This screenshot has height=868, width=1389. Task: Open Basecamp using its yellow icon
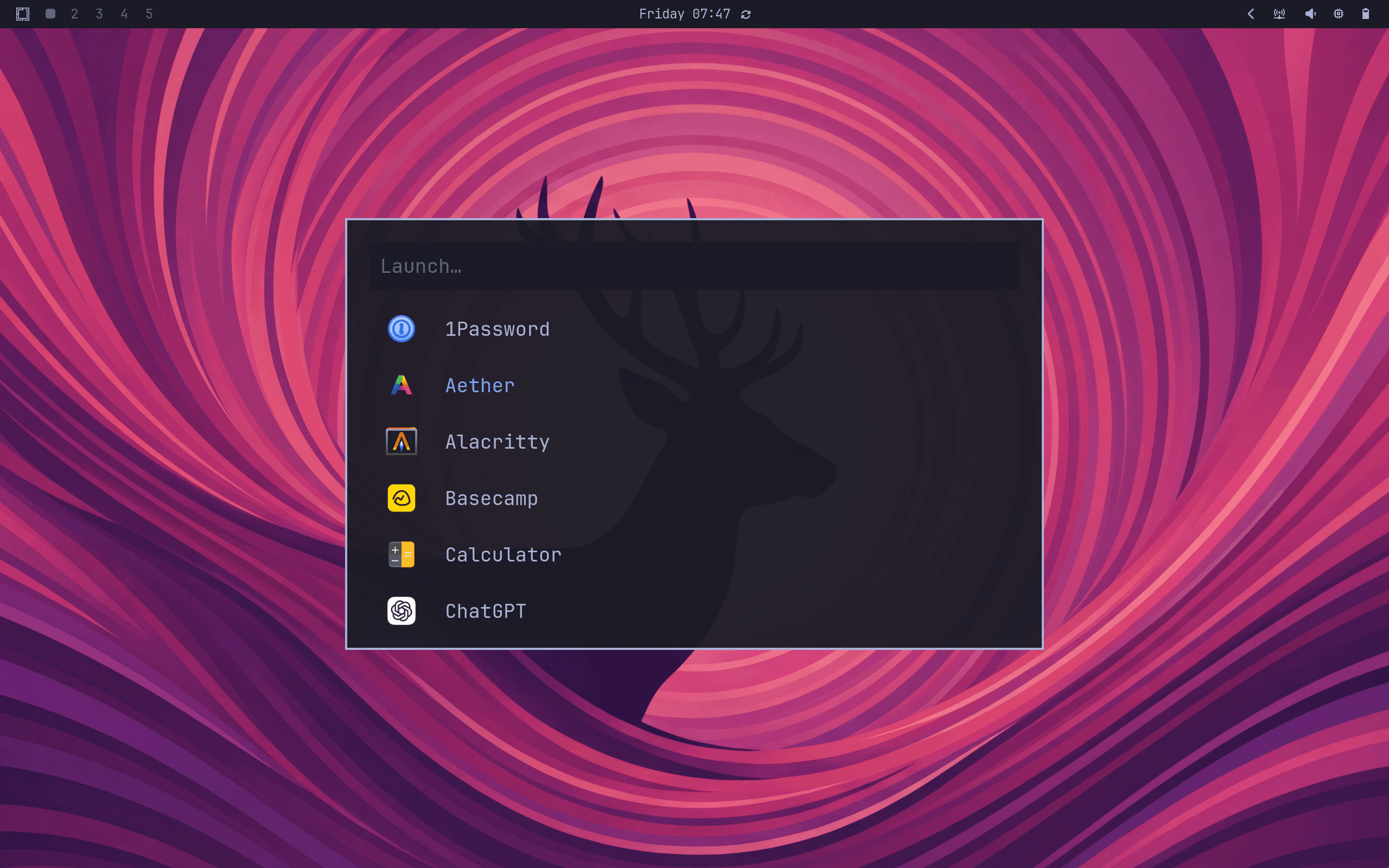coord(401,497)
